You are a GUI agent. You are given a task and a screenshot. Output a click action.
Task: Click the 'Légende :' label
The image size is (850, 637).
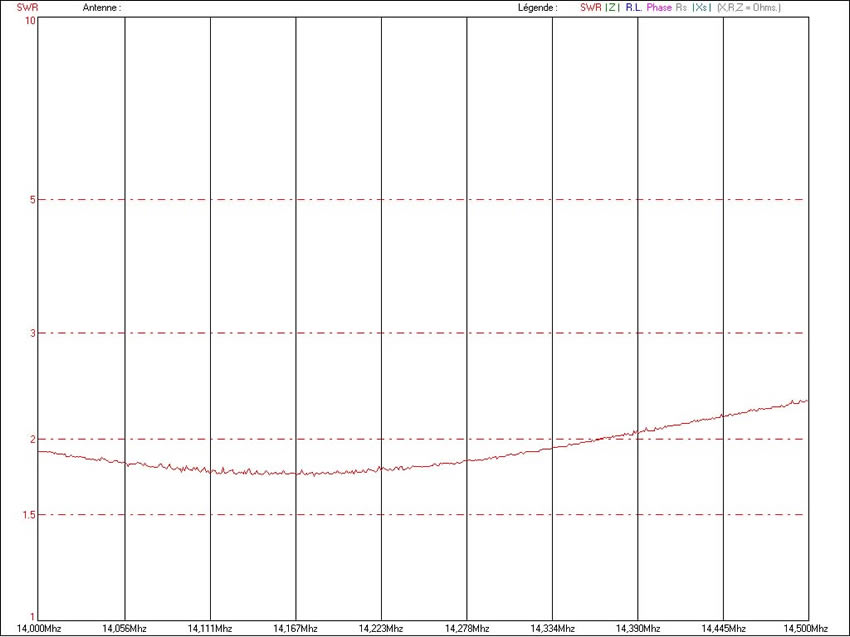(x=537, y=8)
